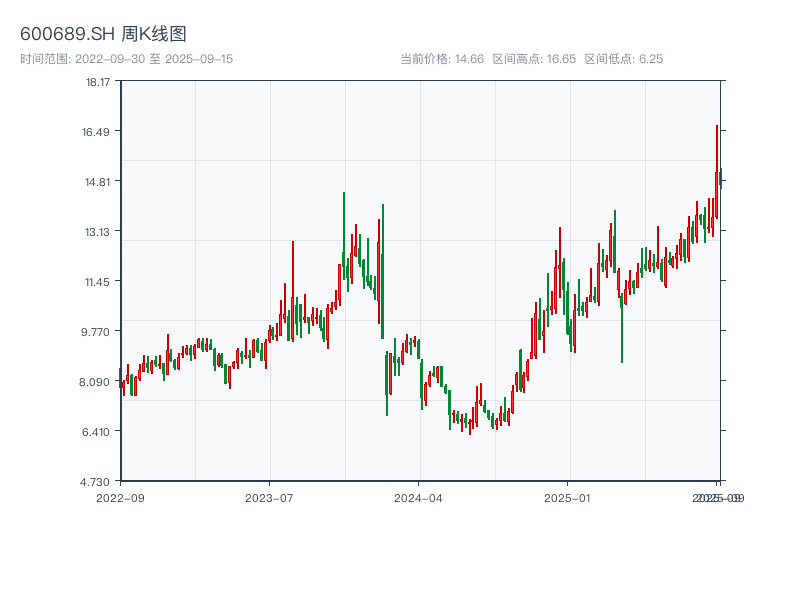Click the y-axis label 18.17
The height and width of the screenshot is (600, 800).
[97, 82]
